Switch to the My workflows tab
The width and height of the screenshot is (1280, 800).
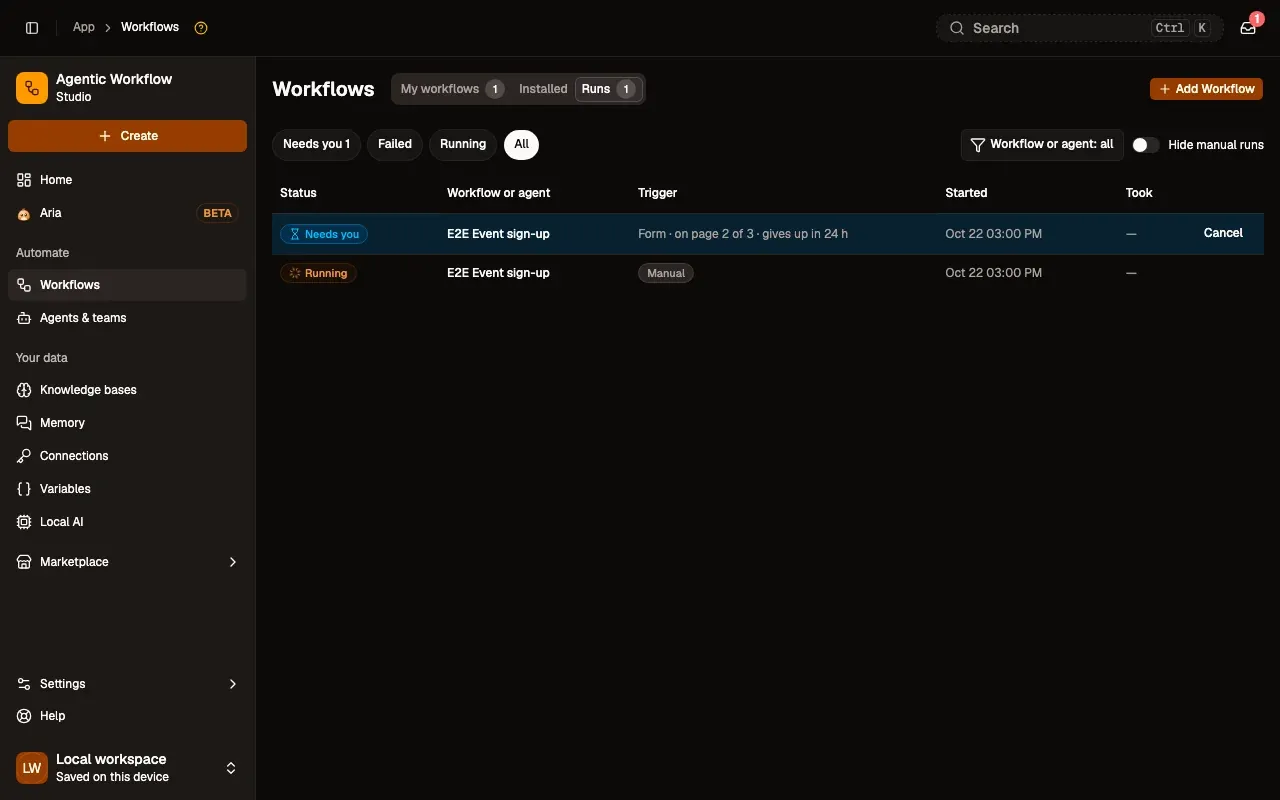pyautogui.click(x=451, y=89)
